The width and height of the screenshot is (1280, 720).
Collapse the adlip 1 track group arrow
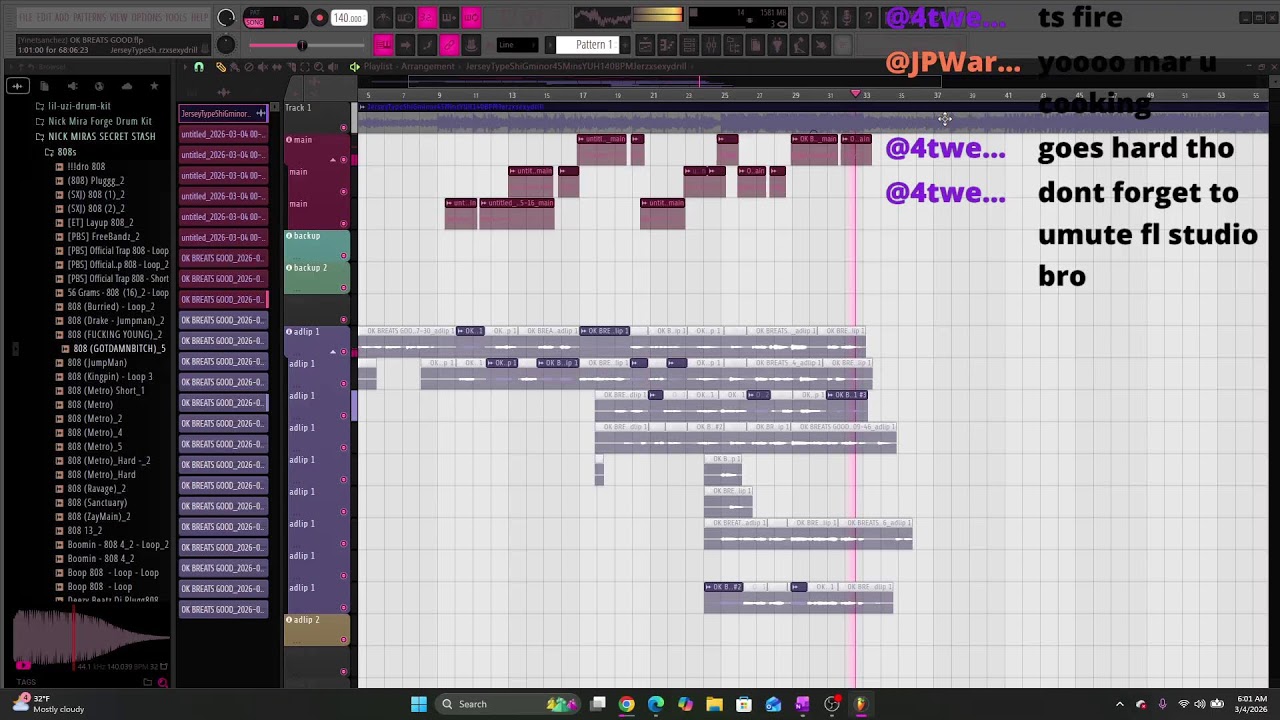tap(334, 352)
